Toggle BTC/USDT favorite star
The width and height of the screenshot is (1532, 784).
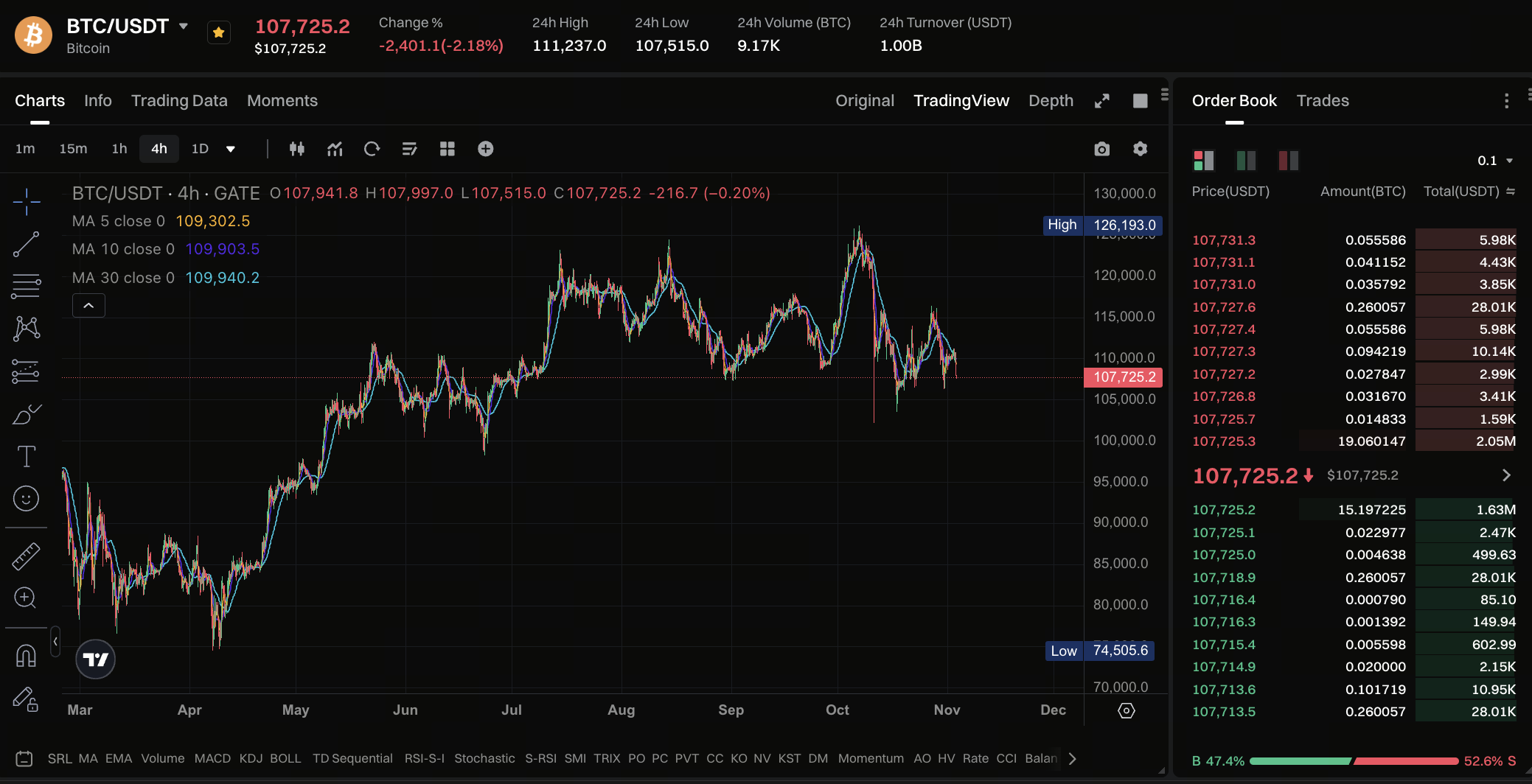(219, 33)
